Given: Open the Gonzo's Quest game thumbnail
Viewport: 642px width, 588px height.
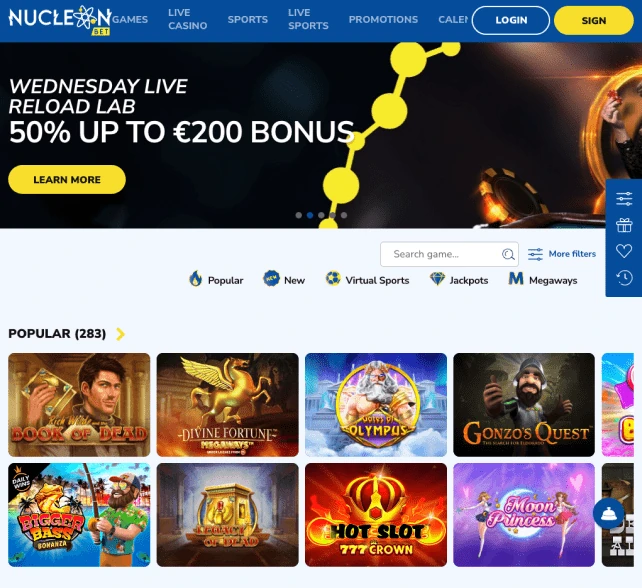Looking at the screenshot, I should [x=524, y=405].
